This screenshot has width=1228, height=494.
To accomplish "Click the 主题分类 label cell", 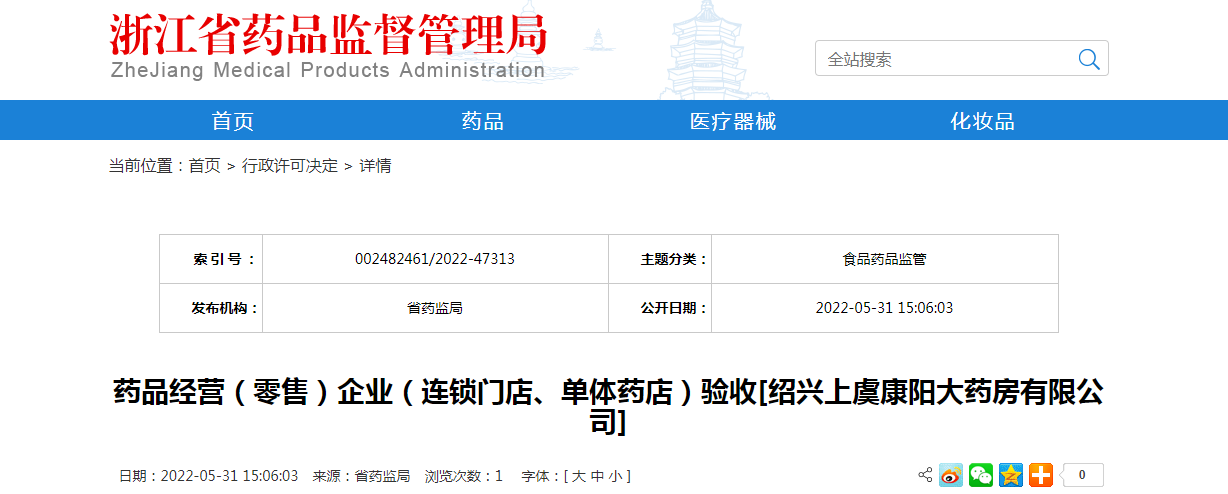I will [660, 259].
